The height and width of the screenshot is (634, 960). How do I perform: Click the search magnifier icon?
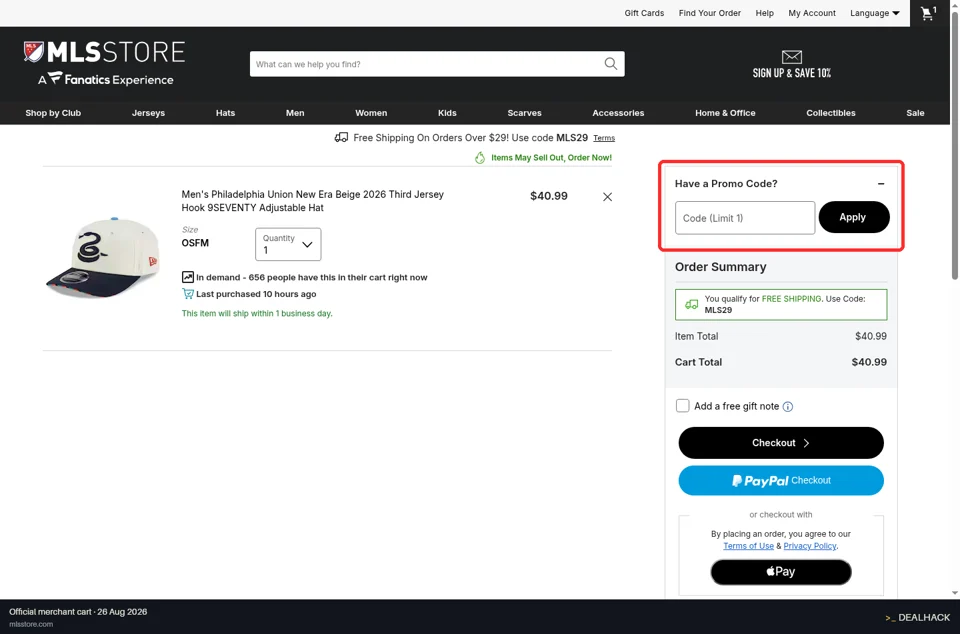pos(610,64)
